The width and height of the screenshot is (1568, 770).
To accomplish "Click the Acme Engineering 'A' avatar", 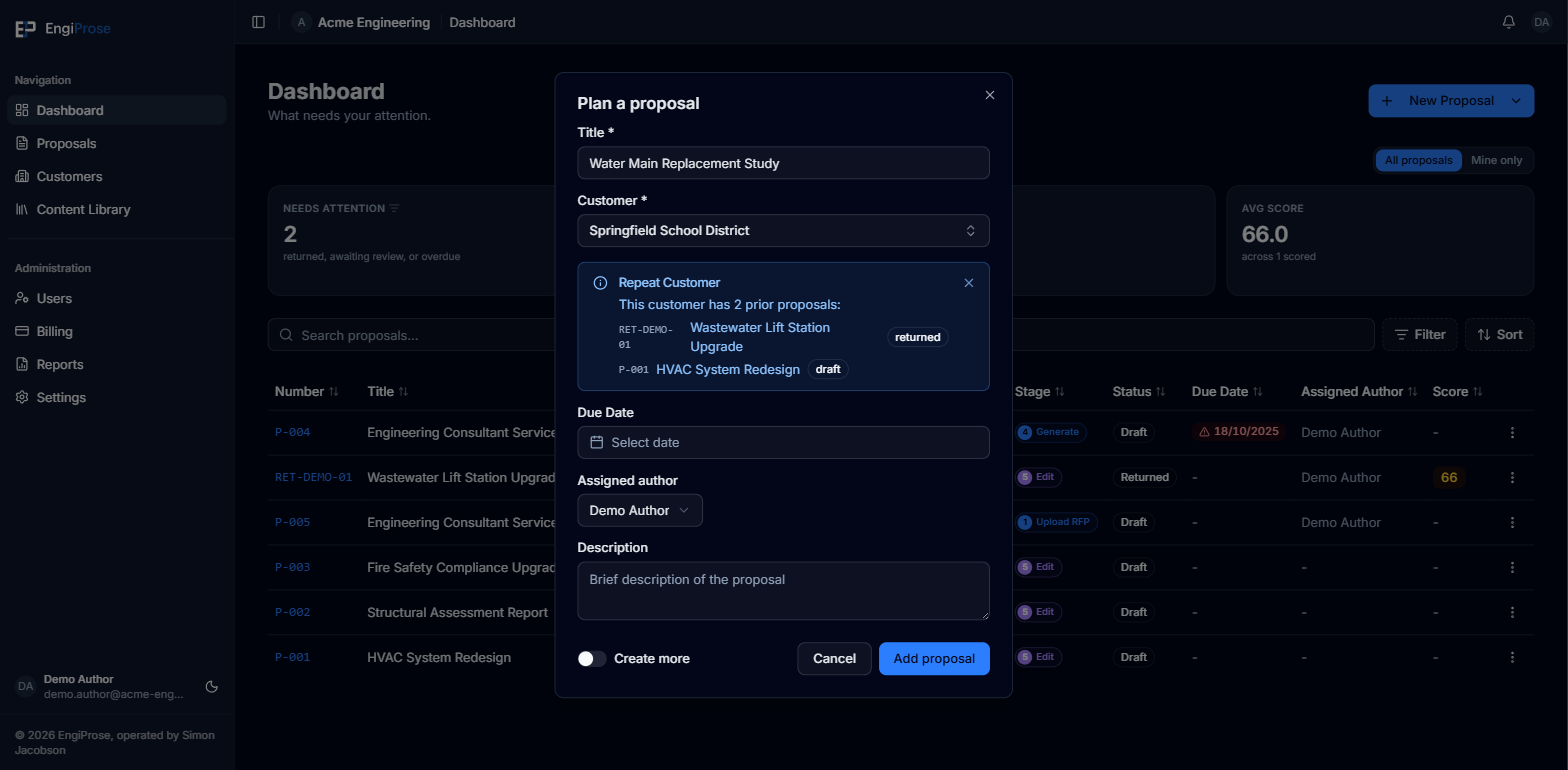I will click(x=301, y=22).
